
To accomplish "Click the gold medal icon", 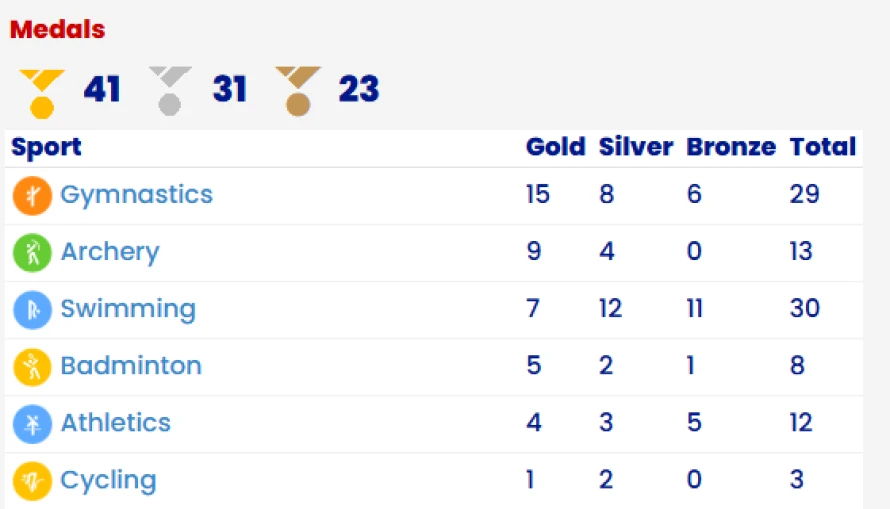I will coord(42,94).
